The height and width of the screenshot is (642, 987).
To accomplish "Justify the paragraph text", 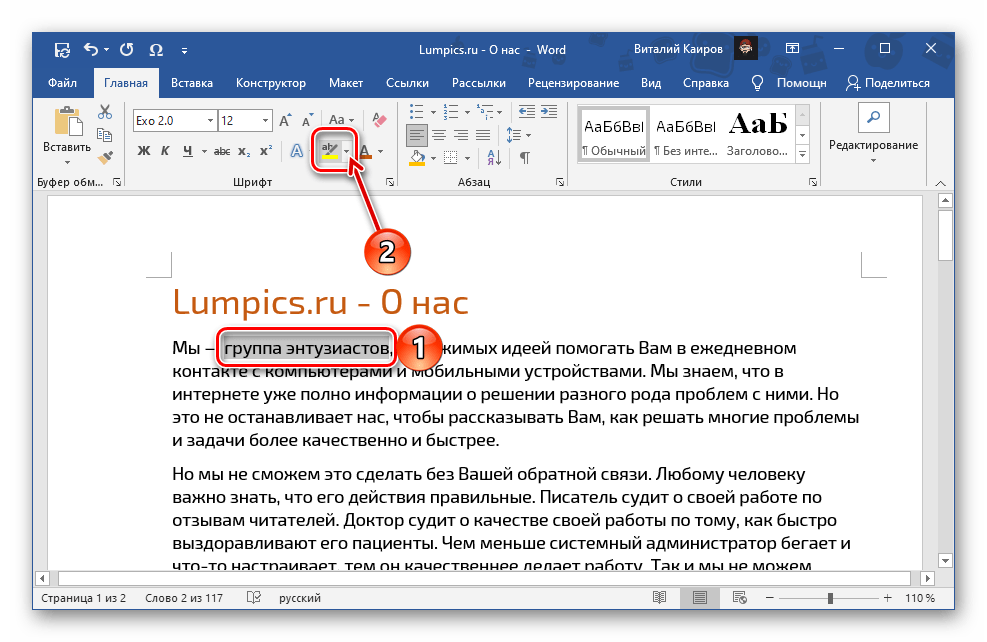I will [x=483, y=135].
